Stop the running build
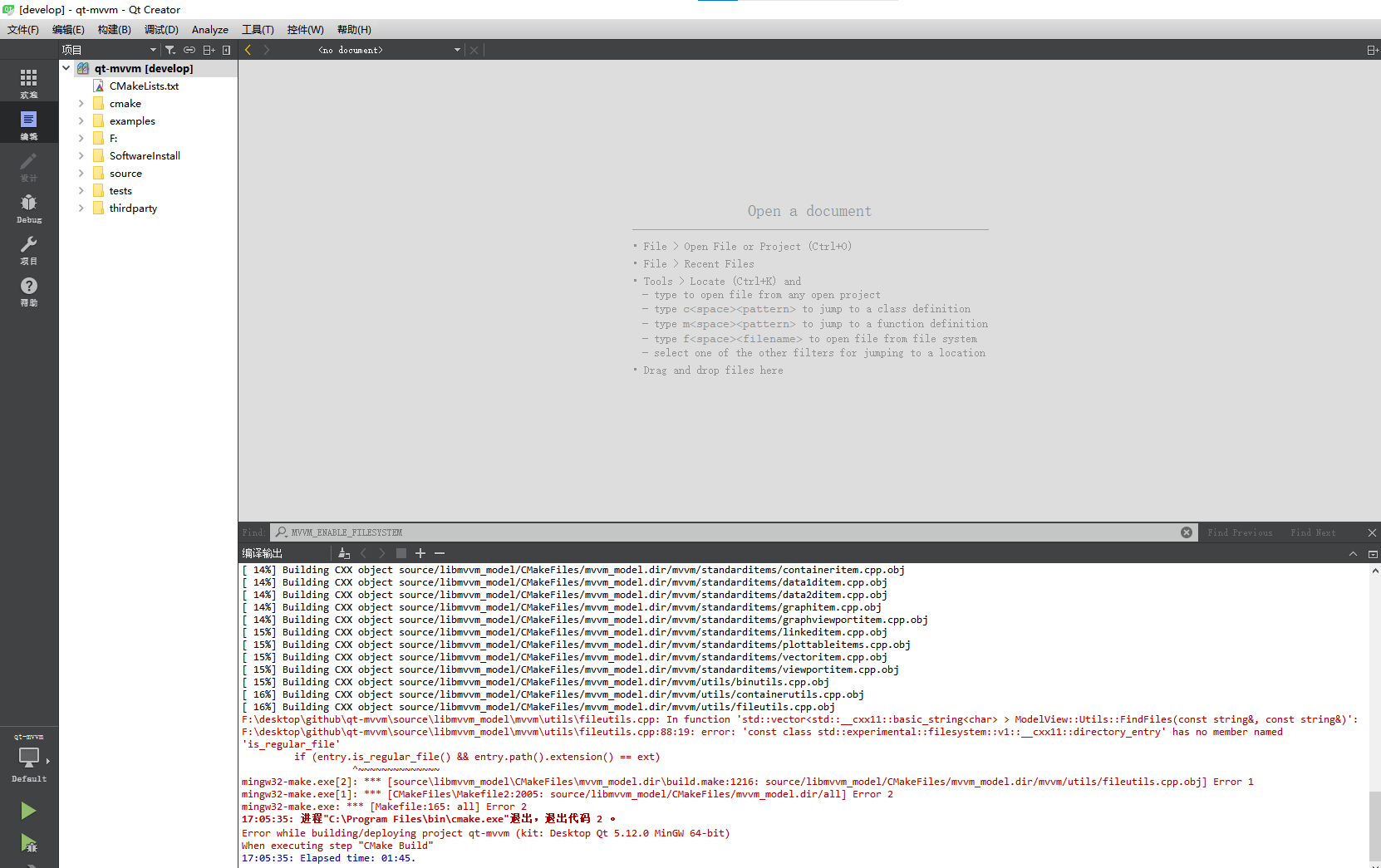1381x868 pixels. point(401,553)
